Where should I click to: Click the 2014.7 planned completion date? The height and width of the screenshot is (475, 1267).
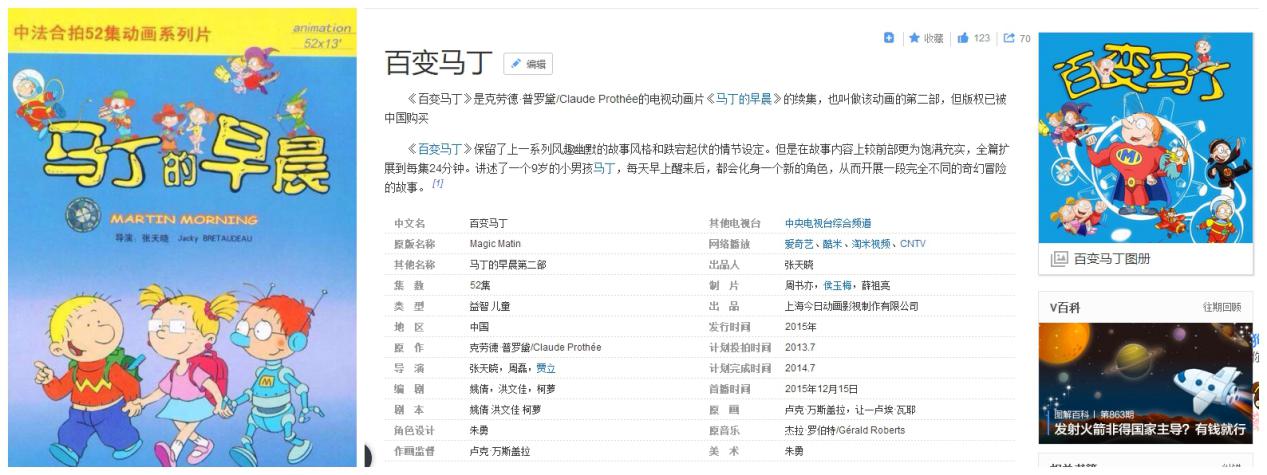tap(798, 368)
